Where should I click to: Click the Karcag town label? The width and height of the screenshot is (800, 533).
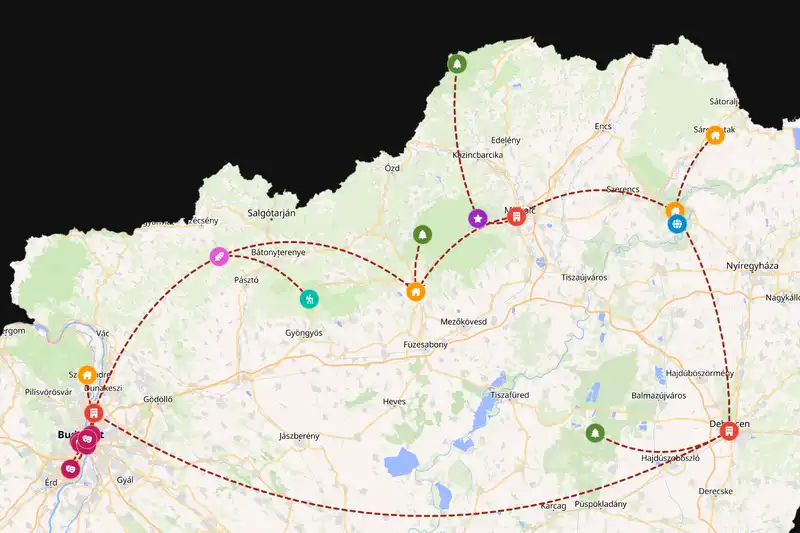pos(553,506)
